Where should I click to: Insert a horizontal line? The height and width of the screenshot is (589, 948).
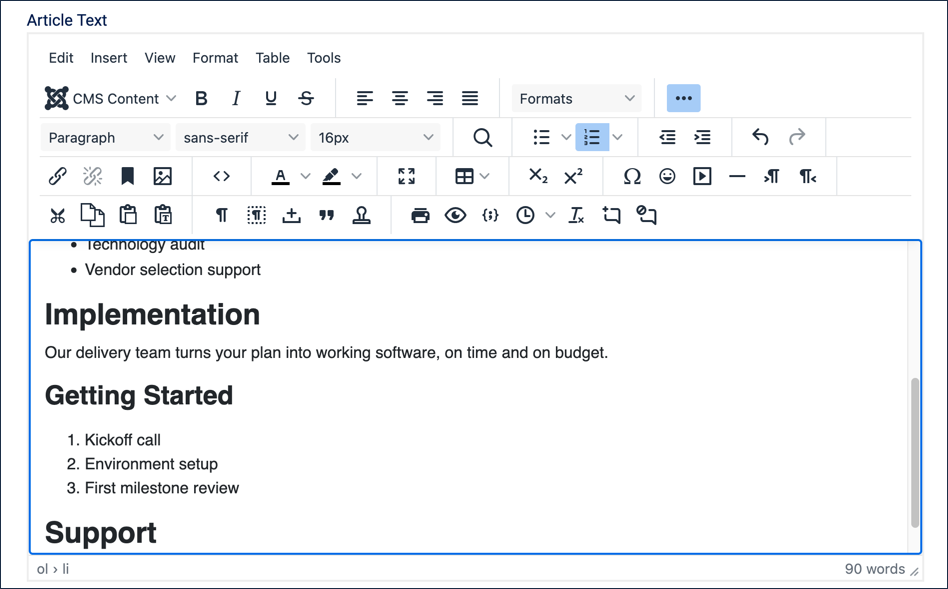point(737,176)
